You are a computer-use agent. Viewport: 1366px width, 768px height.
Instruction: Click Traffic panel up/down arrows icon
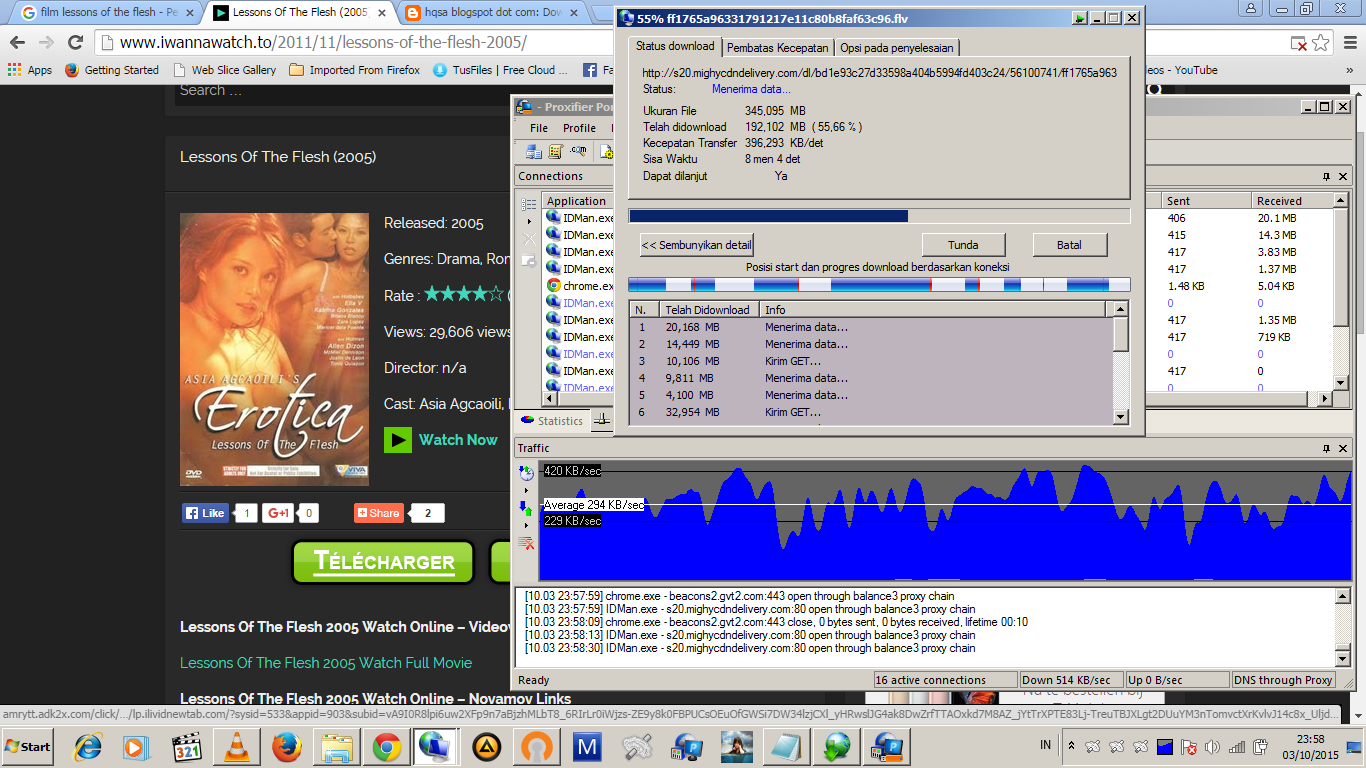coord(526,508)
